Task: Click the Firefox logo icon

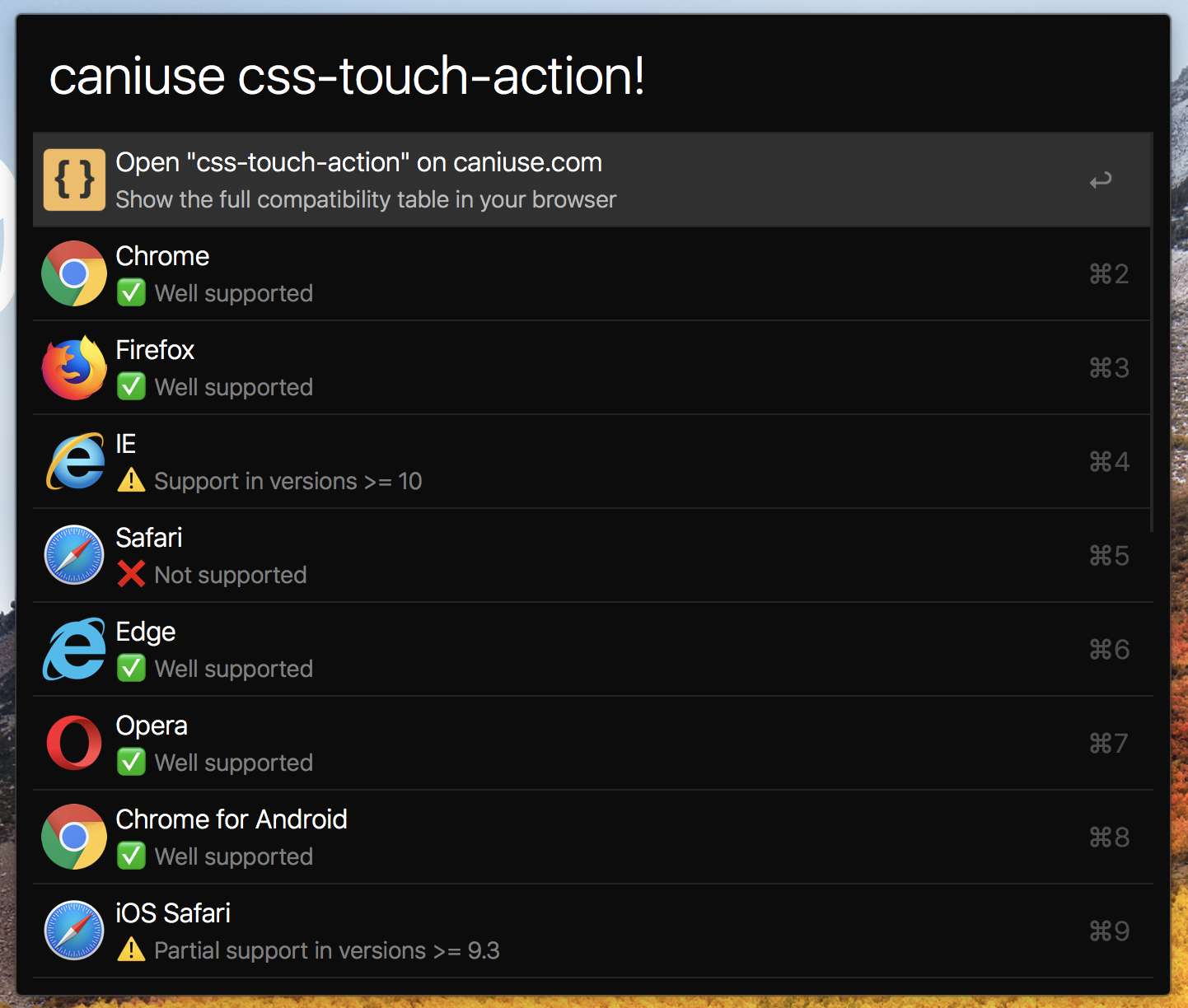Action: [74, 367]
